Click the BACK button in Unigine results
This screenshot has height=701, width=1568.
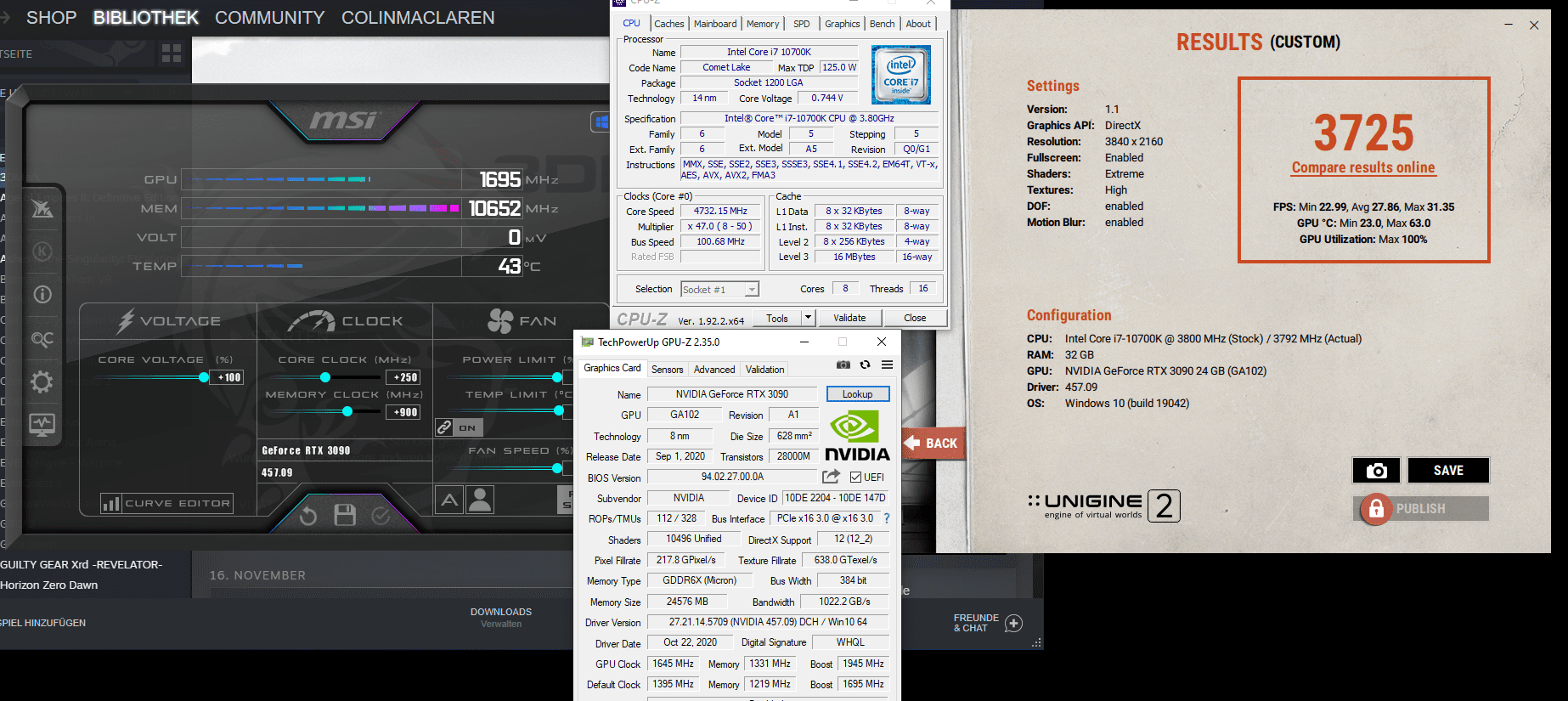click(x=933, y=443)
